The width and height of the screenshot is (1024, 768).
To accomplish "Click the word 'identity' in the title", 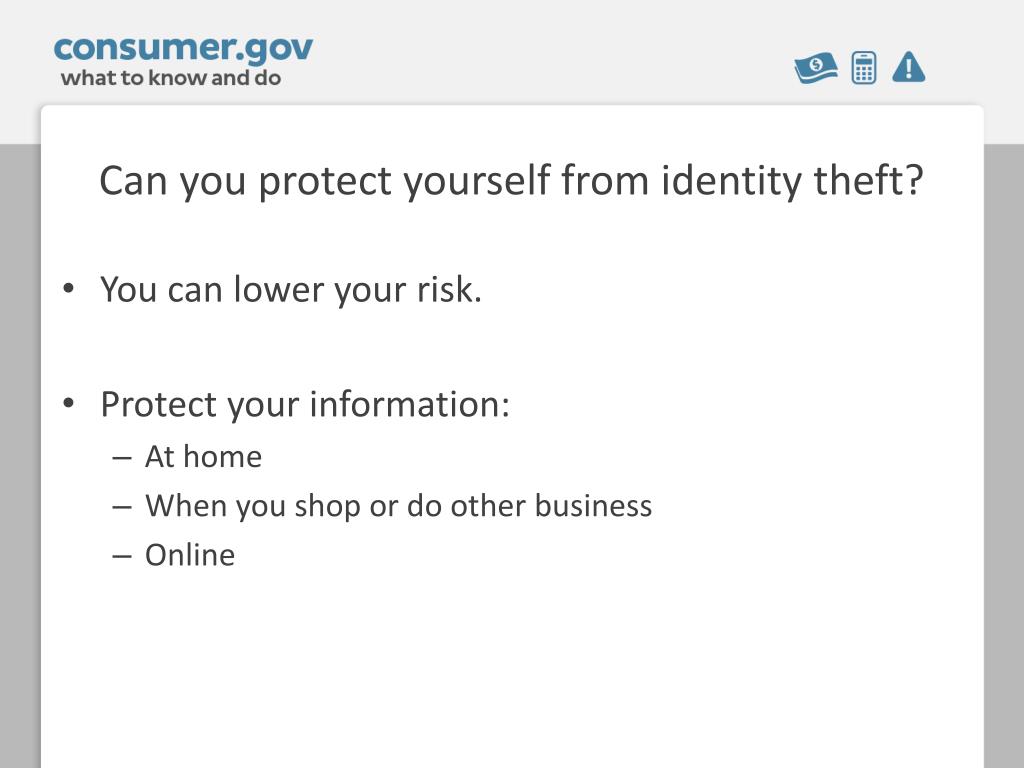I will [x=731, y=181].
